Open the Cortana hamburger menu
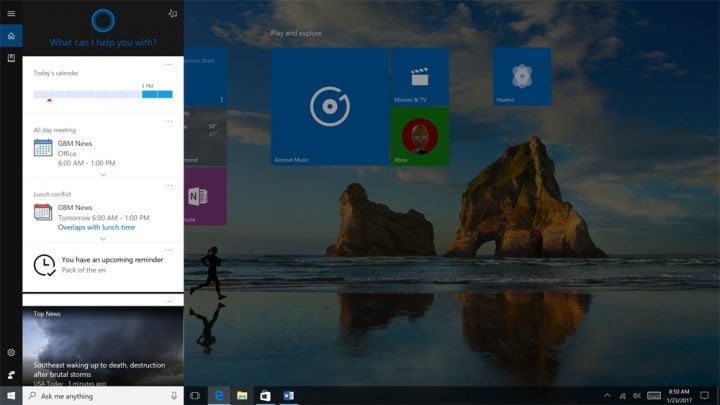This screenshot has width=720, height=405. [11, 13]
